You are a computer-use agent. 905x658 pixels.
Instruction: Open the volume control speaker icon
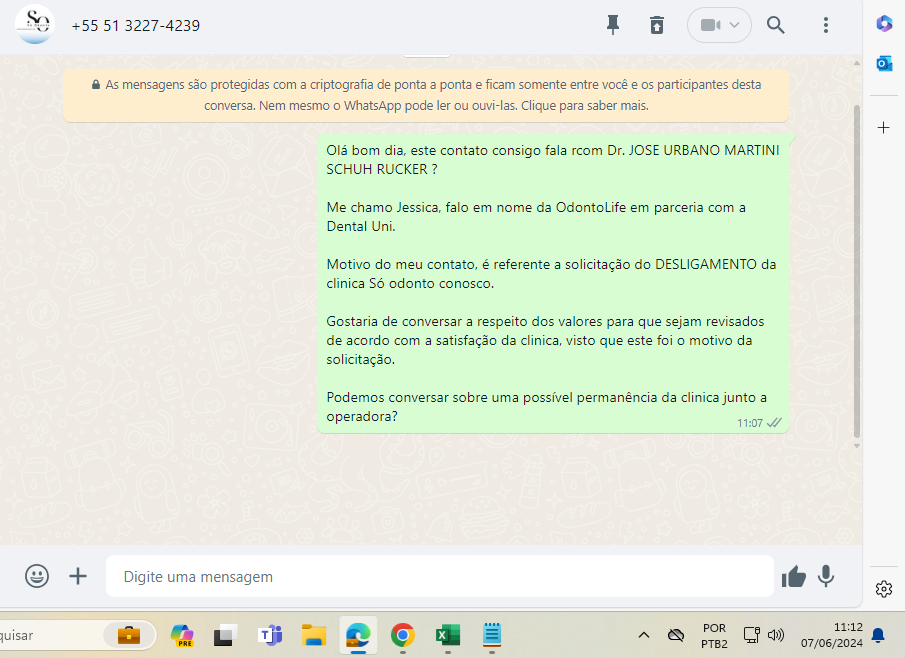(776, 635)
